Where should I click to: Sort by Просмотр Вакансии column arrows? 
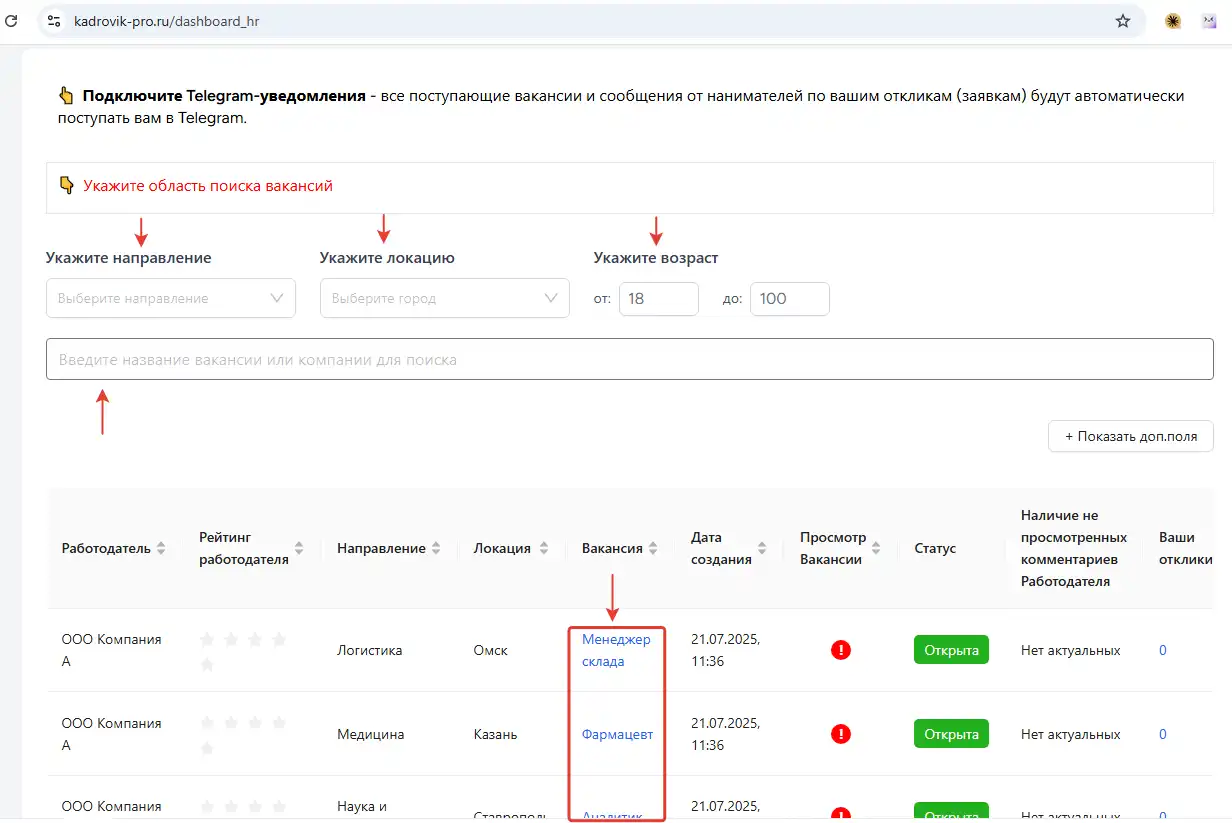coord(876,548)
